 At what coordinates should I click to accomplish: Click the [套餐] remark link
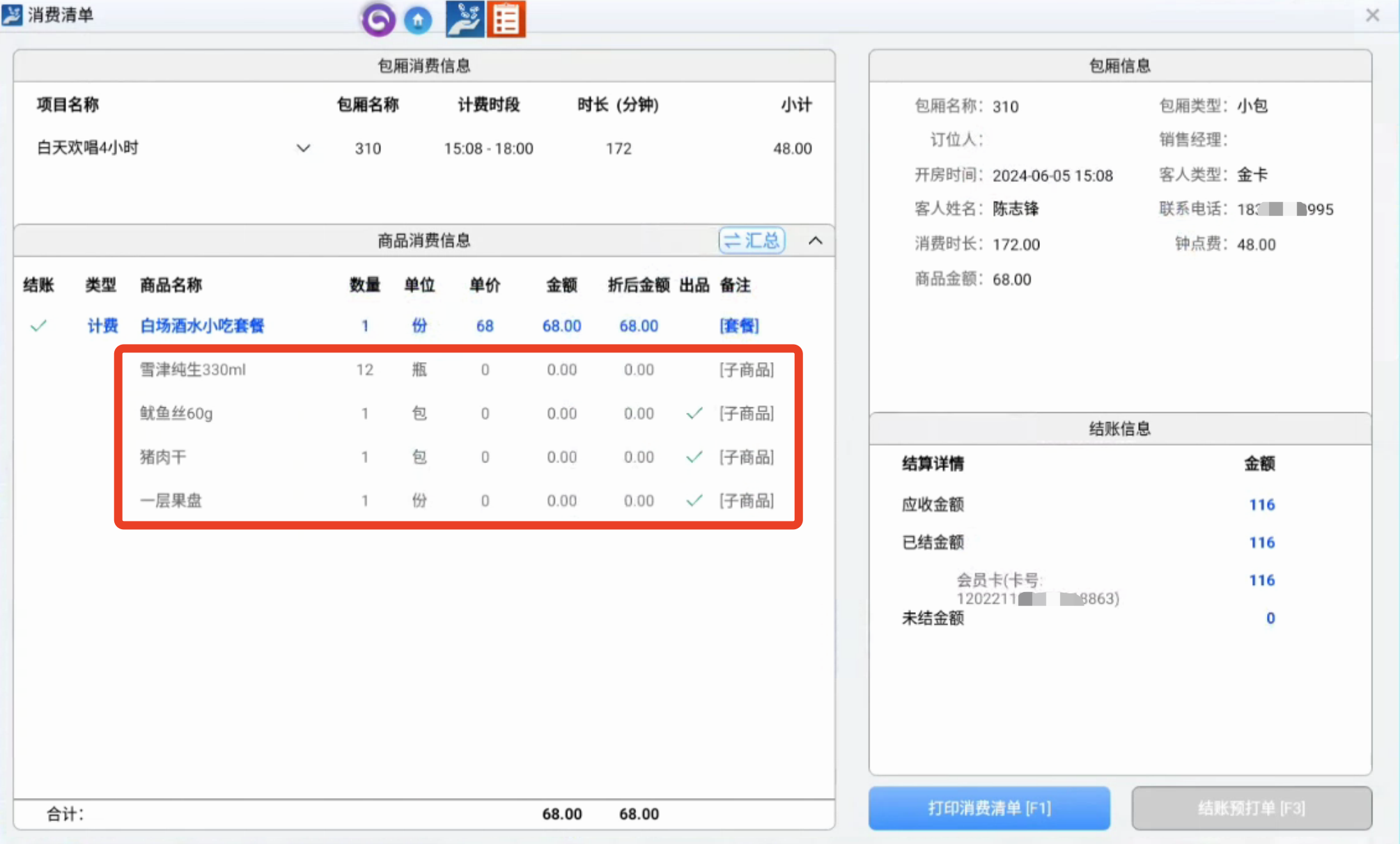(x=739, y=326)
